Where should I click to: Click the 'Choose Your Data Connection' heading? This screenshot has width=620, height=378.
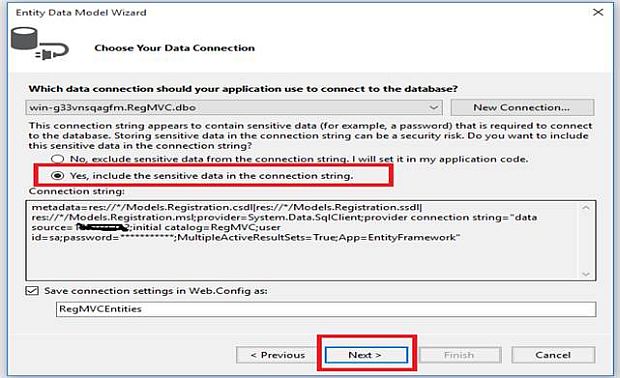174,48
